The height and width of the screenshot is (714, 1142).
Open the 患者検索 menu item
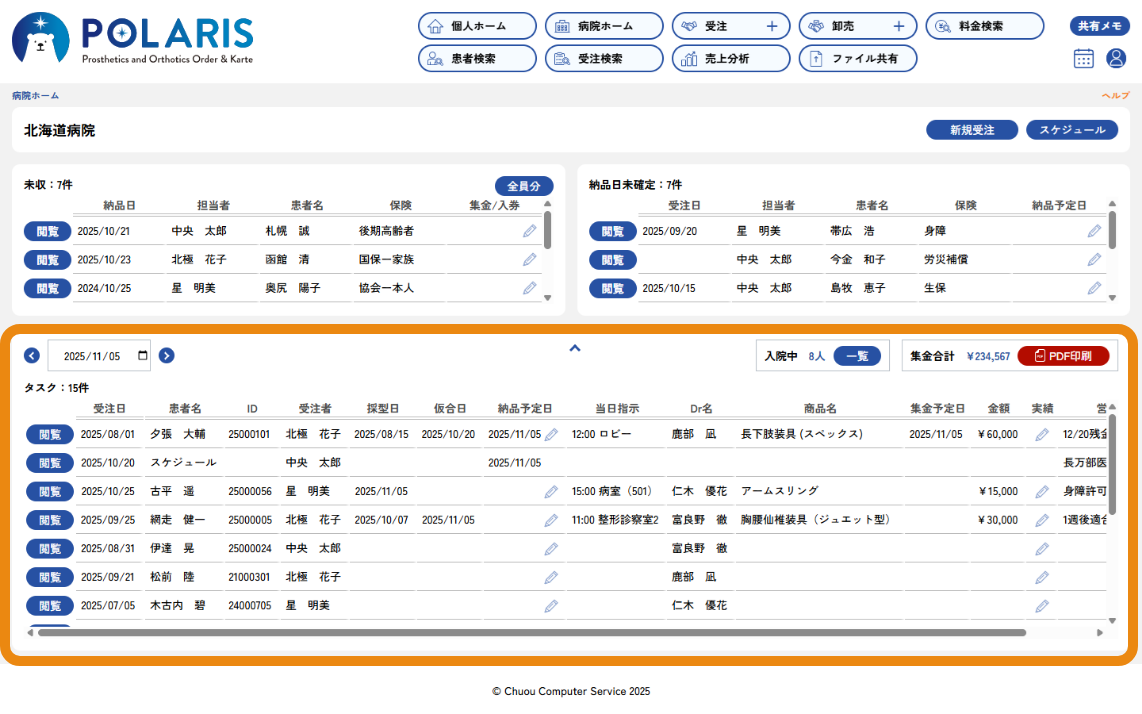point(476,59)
